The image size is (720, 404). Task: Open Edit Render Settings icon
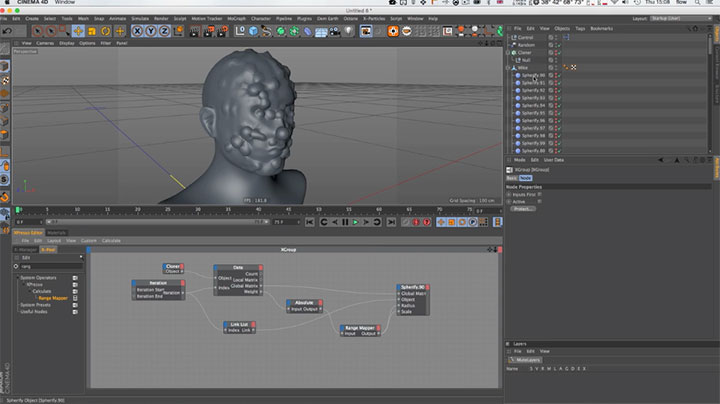(x=223, y=31)
